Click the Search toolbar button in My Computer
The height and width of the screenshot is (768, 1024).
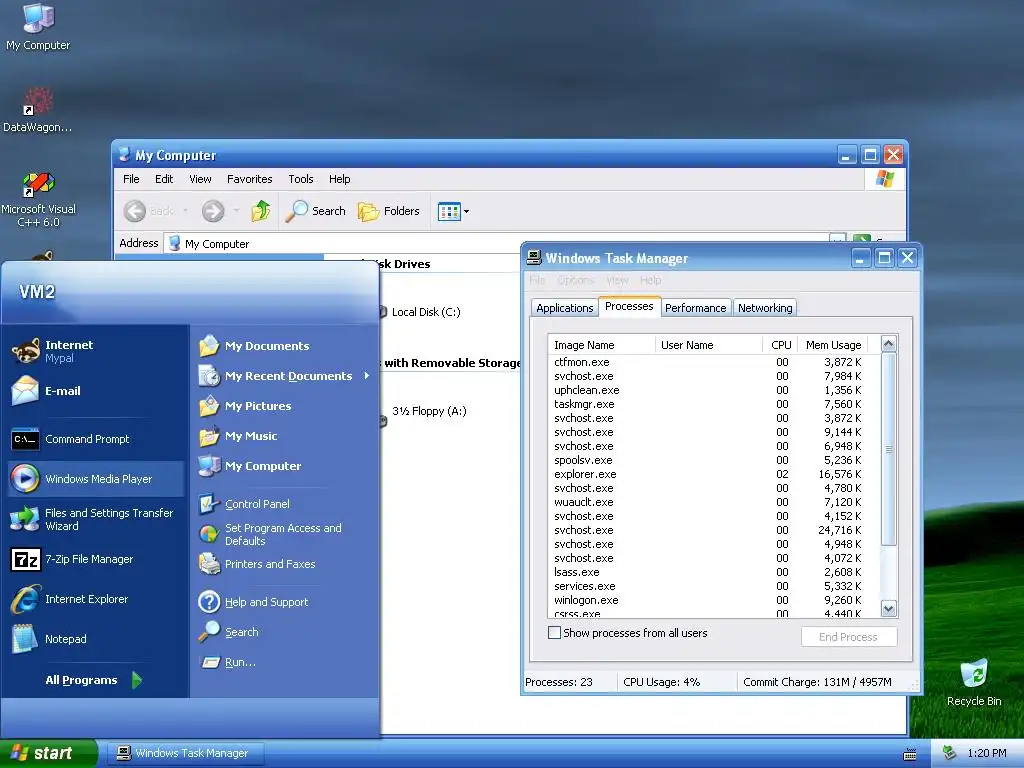click(x=316, y=211)
